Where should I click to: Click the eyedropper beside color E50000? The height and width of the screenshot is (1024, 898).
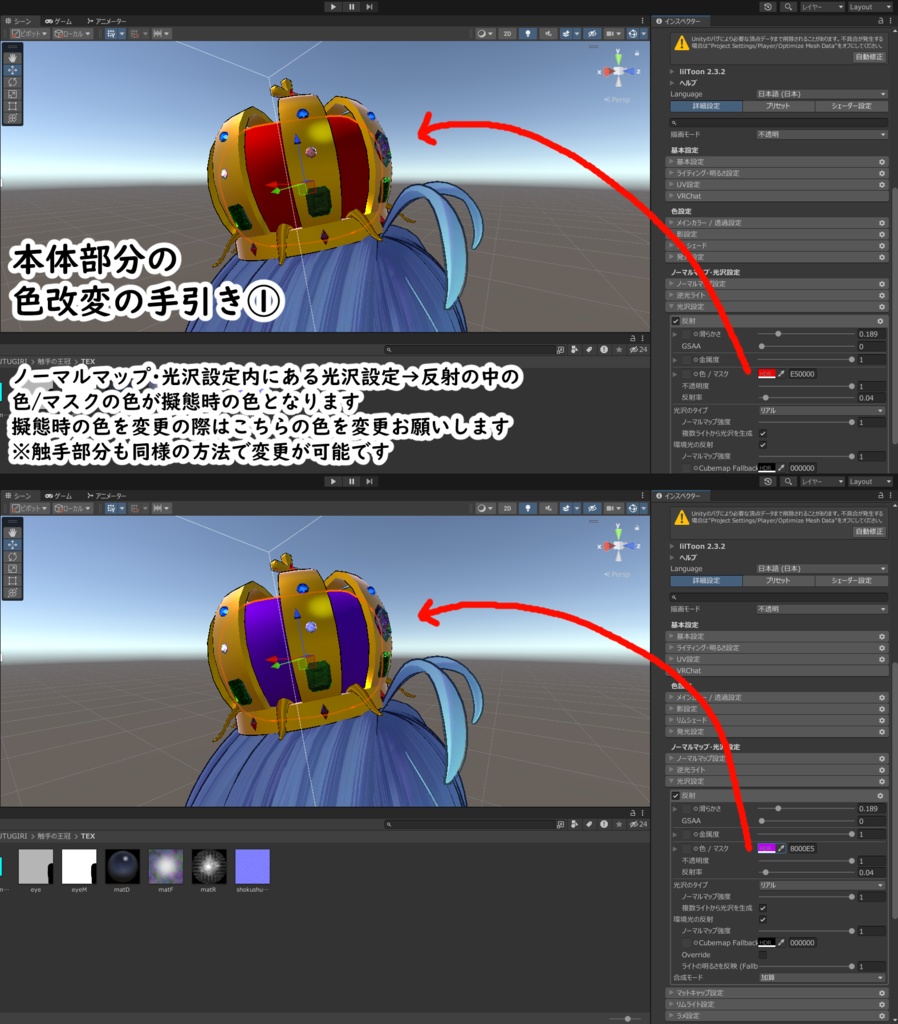point(781,374)
